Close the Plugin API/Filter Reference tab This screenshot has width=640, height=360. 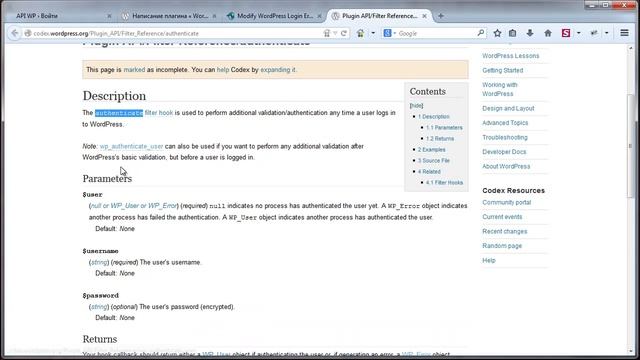[x=424, y=16]
